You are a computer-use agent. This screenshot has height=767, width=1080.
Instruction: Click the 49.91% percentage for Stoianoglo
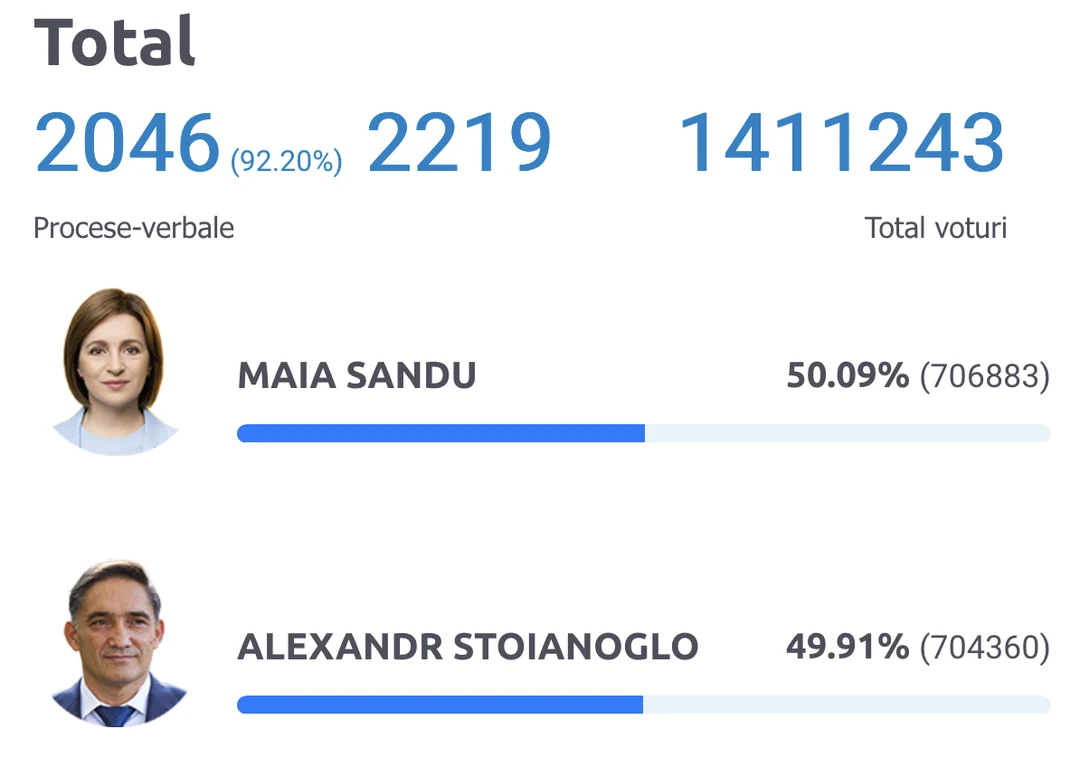tap(847, 647)
